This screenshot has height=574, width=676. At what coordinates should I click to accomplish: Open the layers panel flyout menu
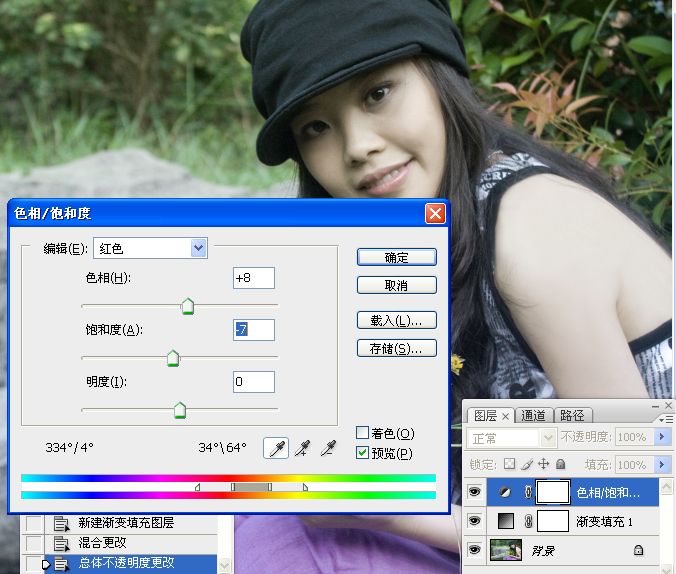click(665, 419)
